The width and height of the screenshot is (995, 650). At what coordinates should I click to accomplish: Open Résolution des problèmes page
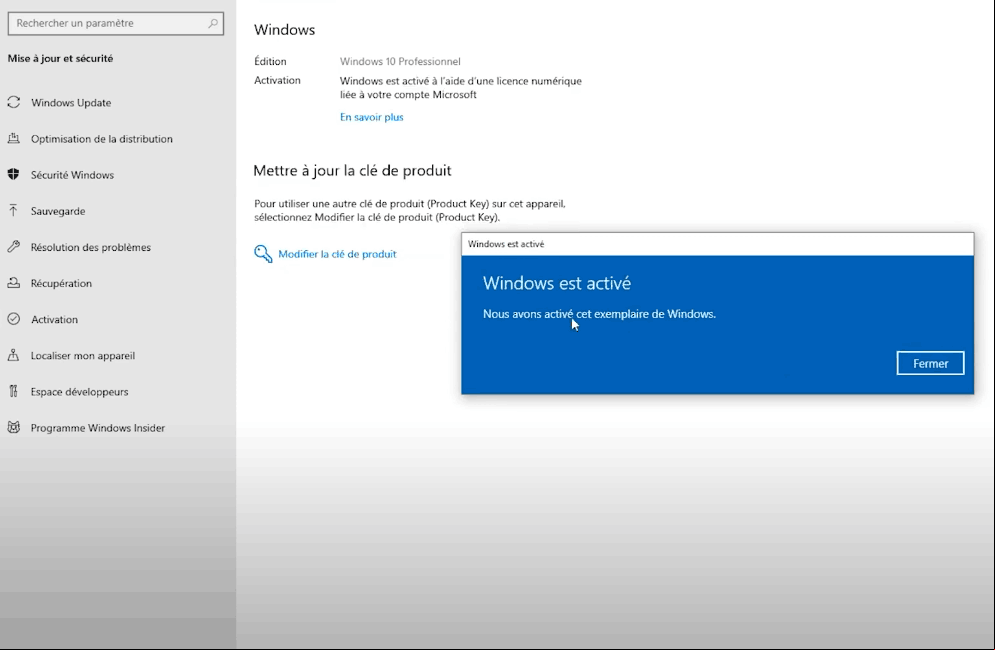pos(91,248)
